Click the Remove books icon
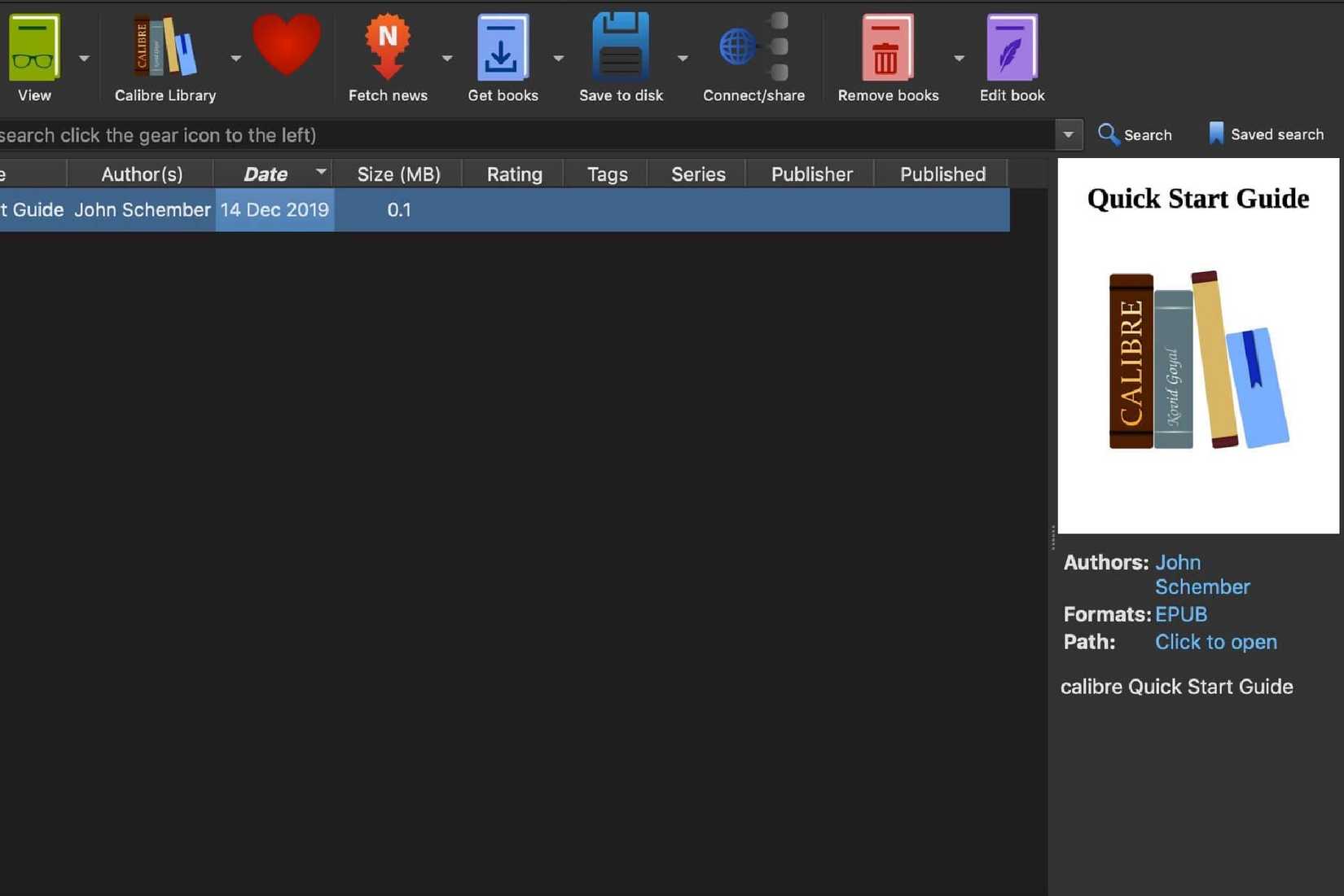Screen dimensions: 1344x896 pyautogui.click(x=887, y=49)
